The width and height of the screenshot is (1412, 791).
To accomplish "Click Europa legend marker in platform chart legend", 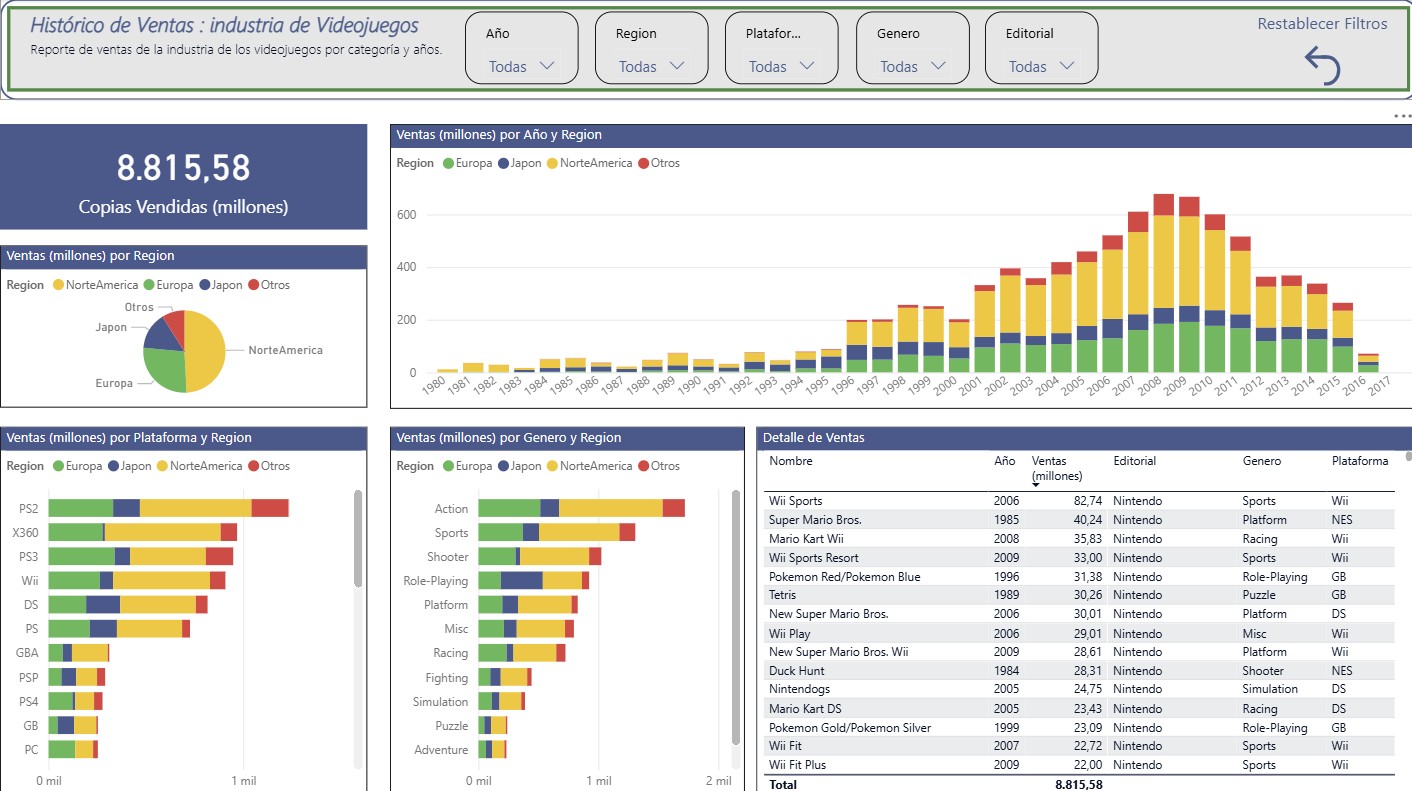I will 58,466.
